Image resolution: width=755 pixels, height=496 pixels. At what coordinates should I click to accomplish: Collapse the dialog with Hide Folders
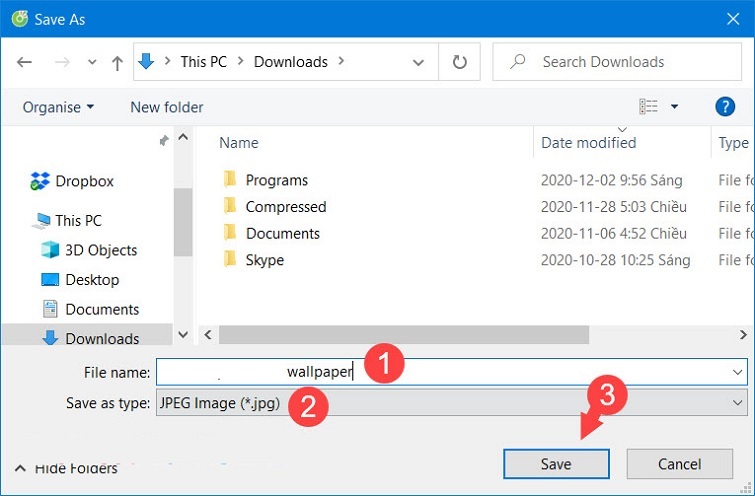tap(66, 468)
